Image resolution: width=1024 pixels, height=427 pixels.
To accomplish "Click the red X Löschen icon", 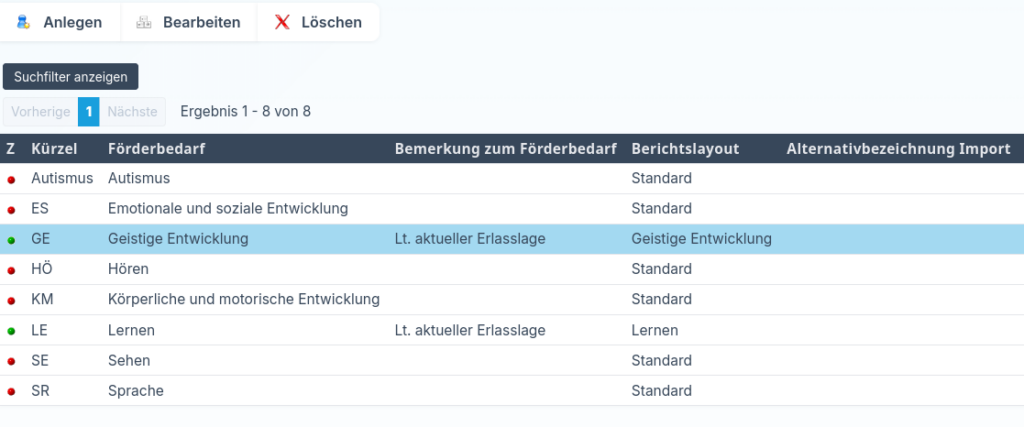I will [x=283, y=22].
